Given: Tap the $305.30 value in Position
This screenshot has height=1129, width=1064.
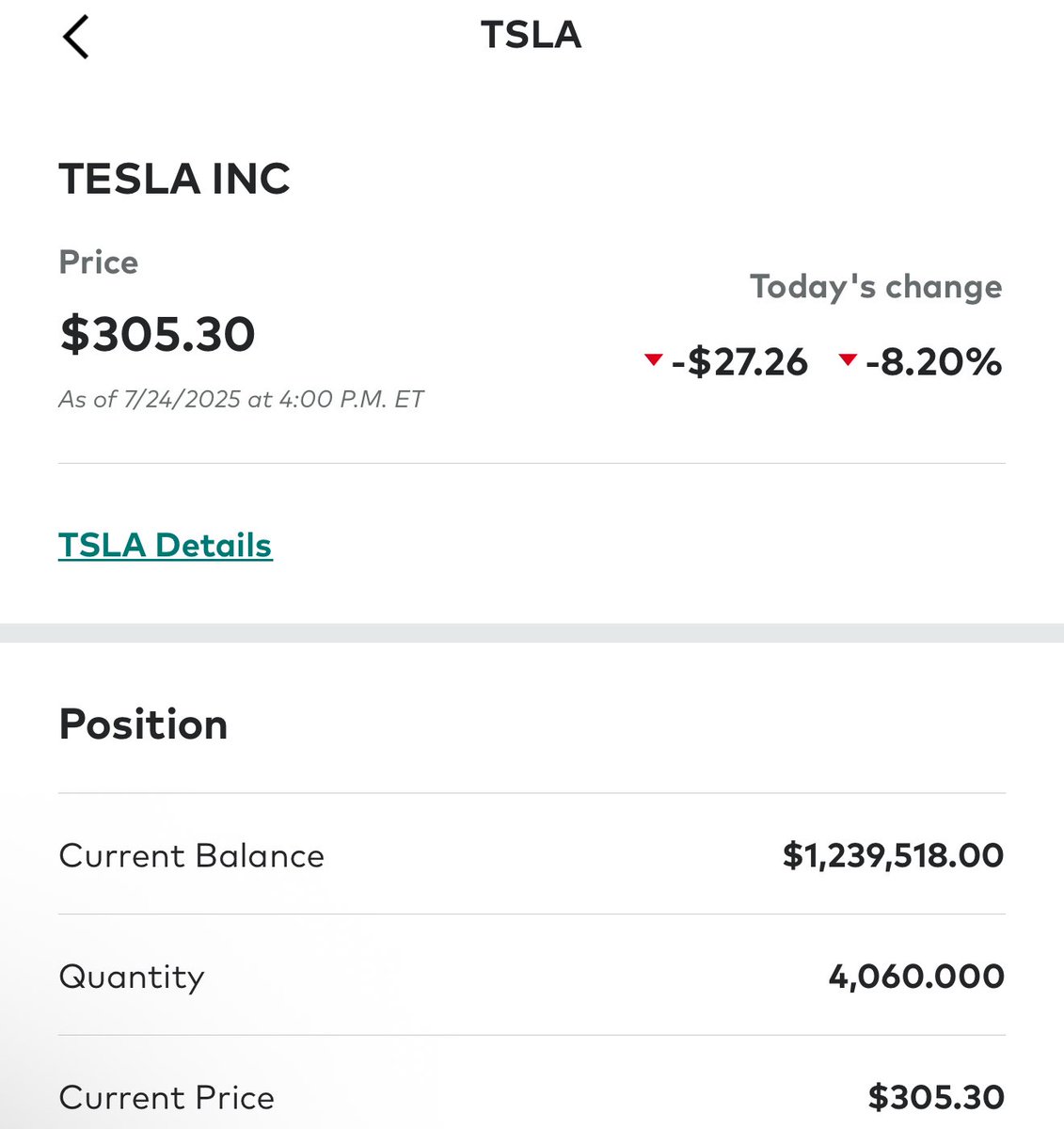Looking at the screenshot, I should click(936, 1097).
